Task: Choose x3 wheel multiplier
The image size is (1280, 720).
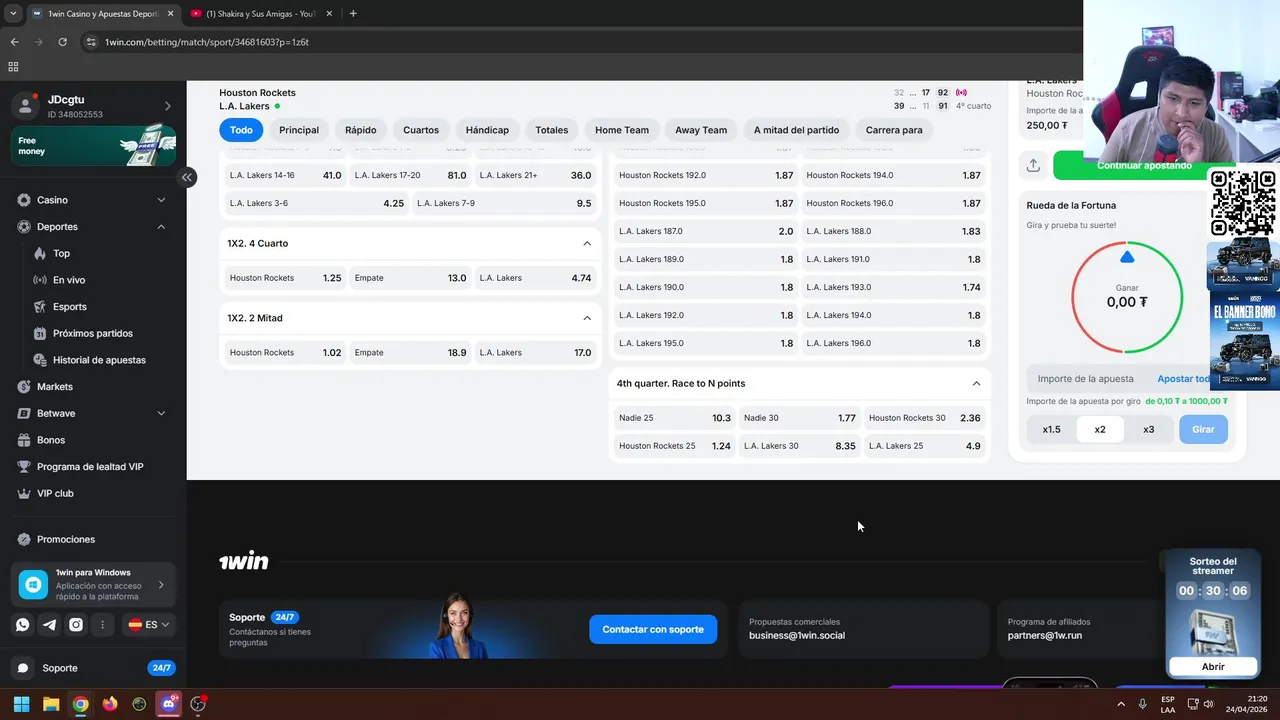Action: 1149,429
